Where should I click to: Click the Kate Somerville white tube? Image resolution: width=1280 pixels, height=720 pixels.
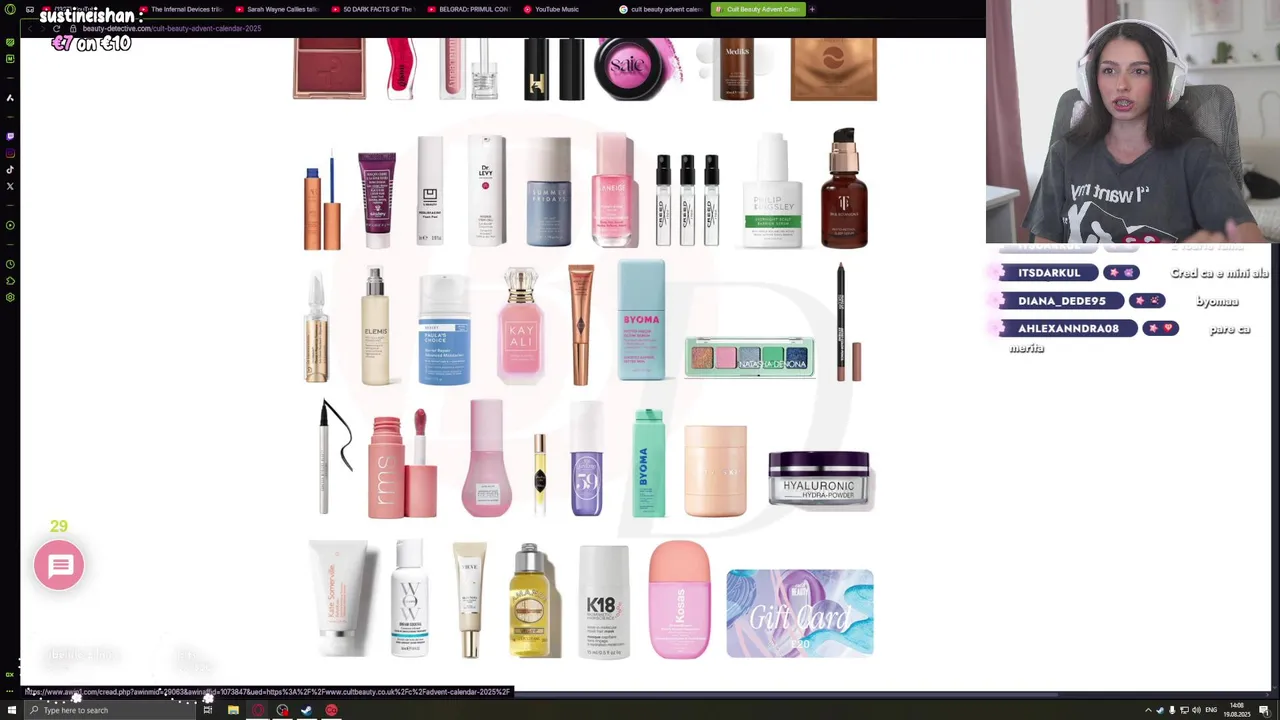(340, 598)
